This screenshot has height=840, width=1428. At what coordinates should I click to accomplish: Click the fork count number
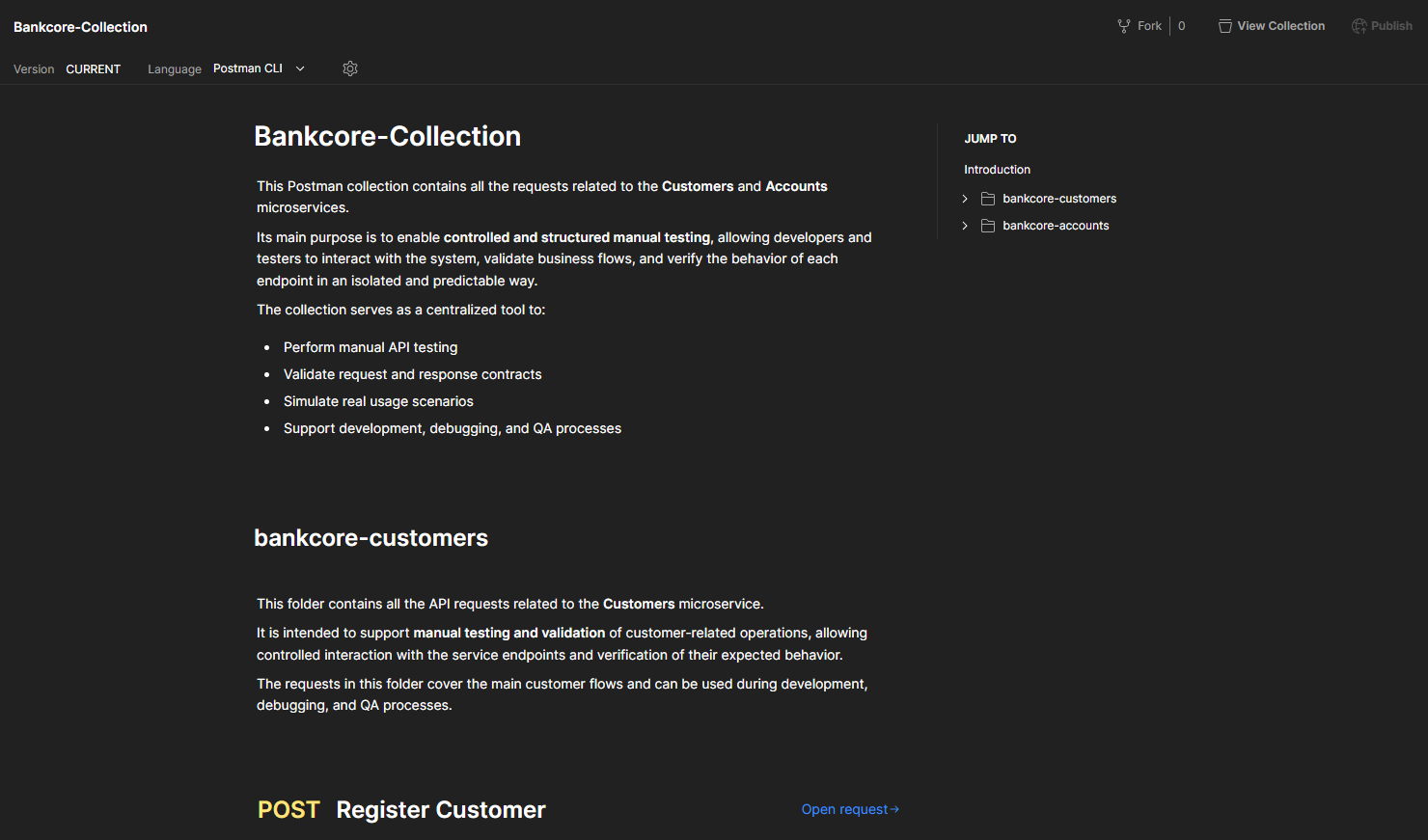click(x=1181, y=25)
